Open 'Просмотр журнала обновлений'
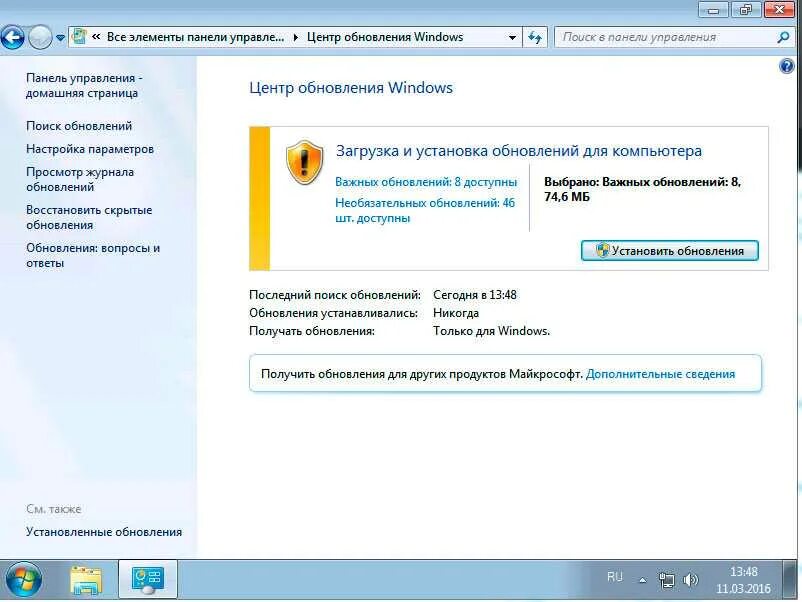The height and width of the screenshot is (602, 802). coord(80,180)
